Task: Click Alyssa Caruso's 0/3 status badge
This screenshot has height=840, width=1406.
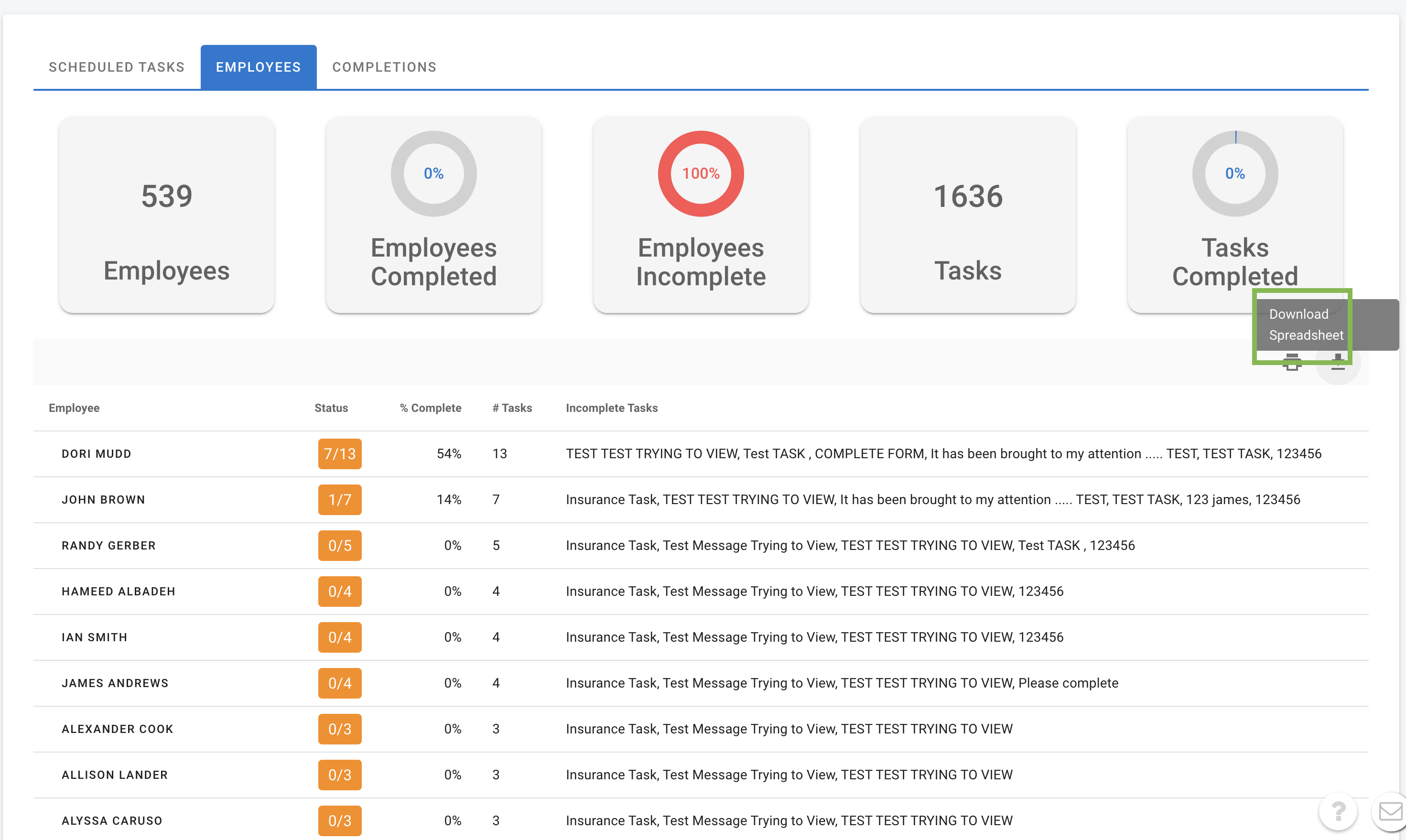Action: (340, 821)
